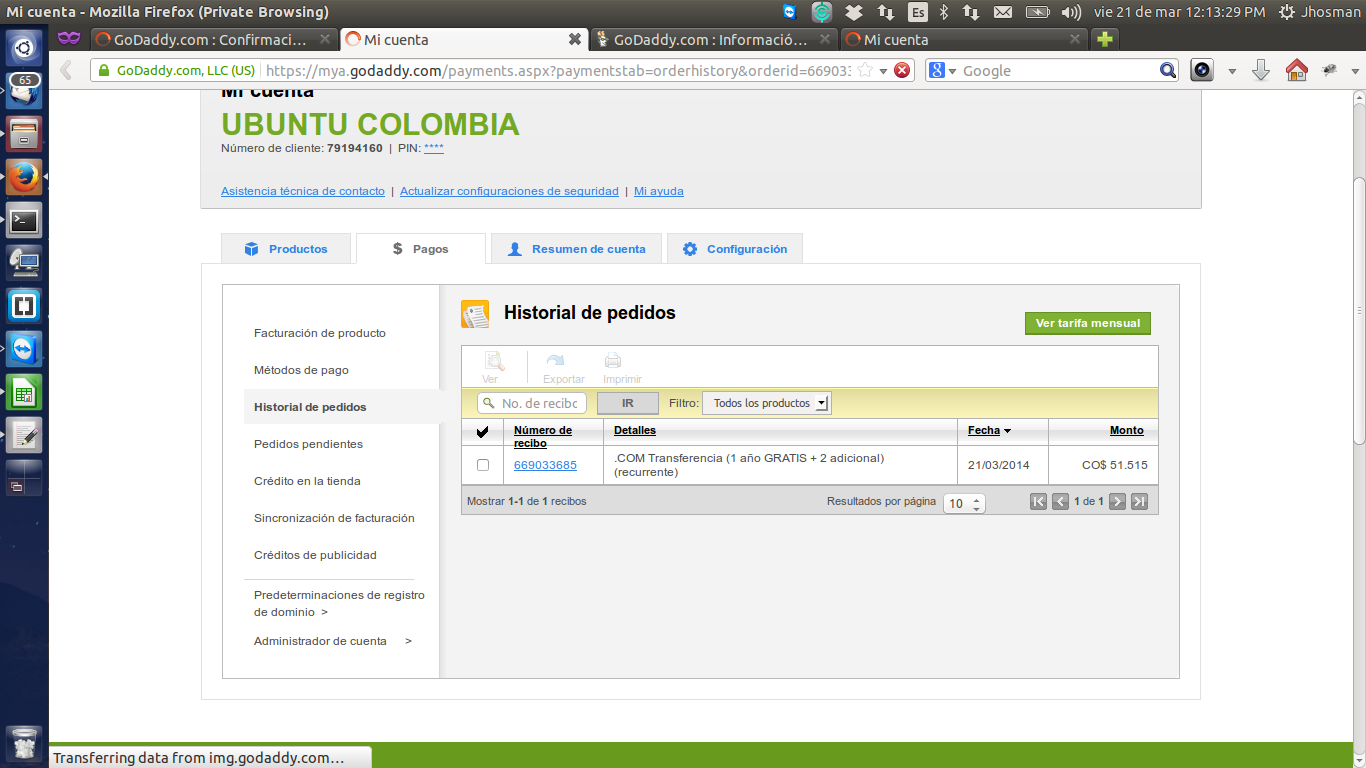This screenshot has height=768, width=1366.
Task: Open 'Actualizar configuraciones de seguridad' link
Action: coord(509,191)
